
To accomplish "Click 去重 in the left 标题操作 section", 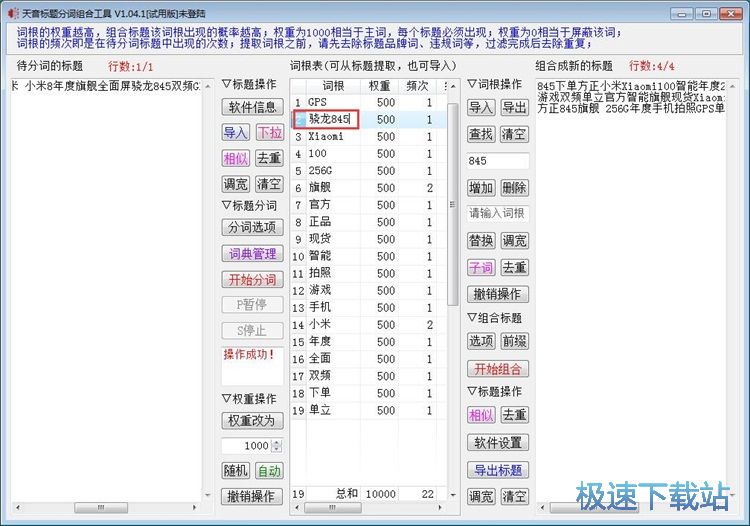I will (269, 158).
